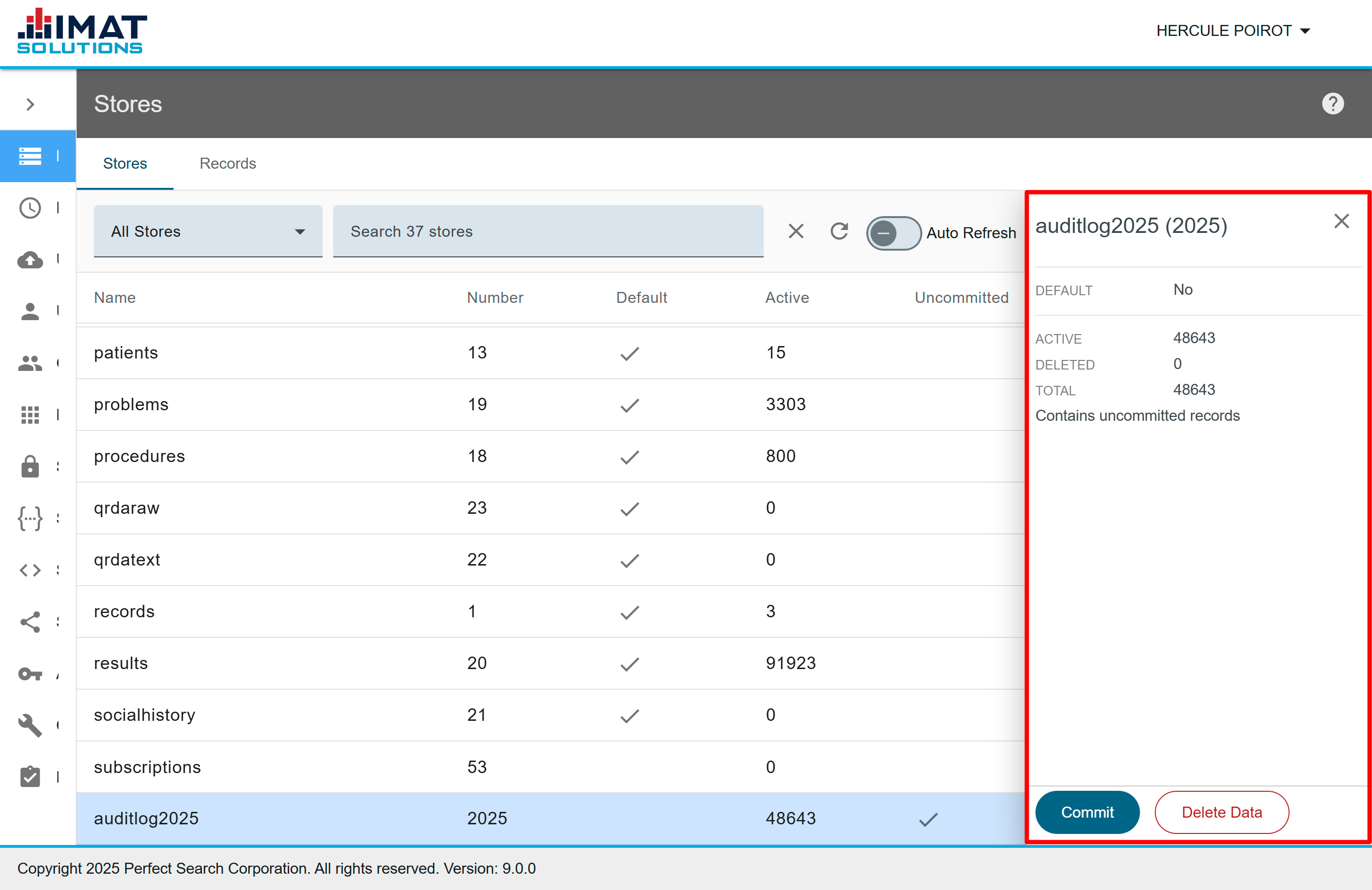Select the problems store row

tap(550, 405)
